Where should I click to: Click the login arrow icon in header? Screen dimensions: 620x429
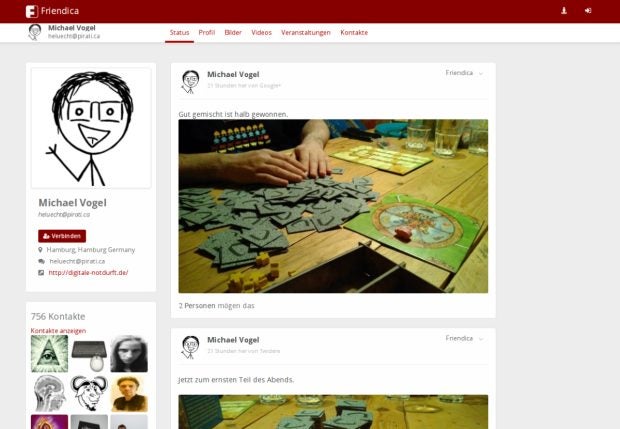(588, 11)
